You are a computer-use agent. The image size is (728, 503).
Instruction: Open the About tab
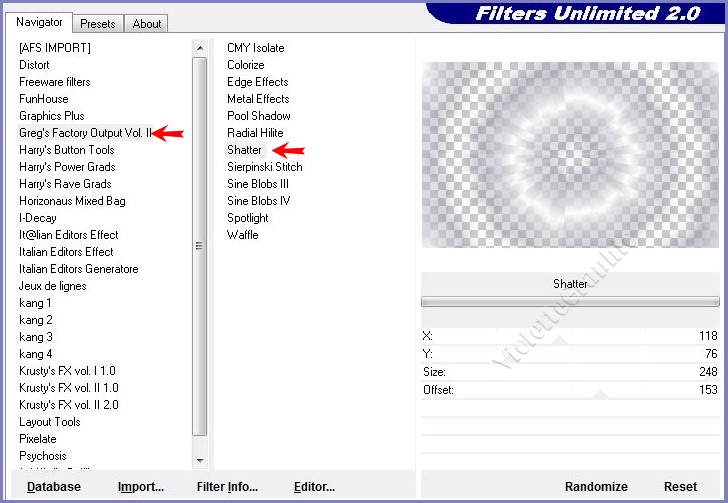coord(147,23)
